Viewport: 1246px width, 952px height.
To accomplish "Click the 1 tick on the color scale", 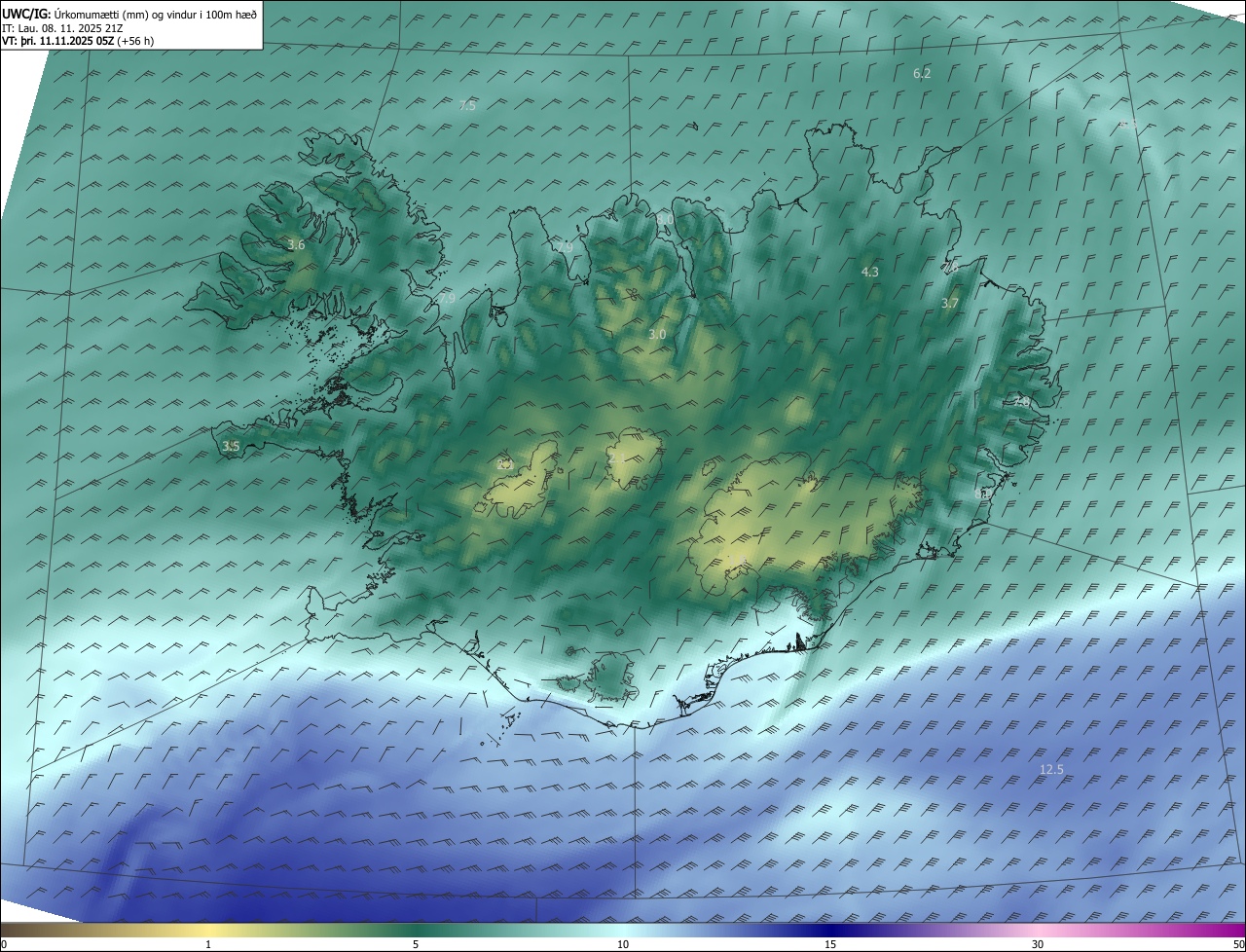I will click(208, 945).
